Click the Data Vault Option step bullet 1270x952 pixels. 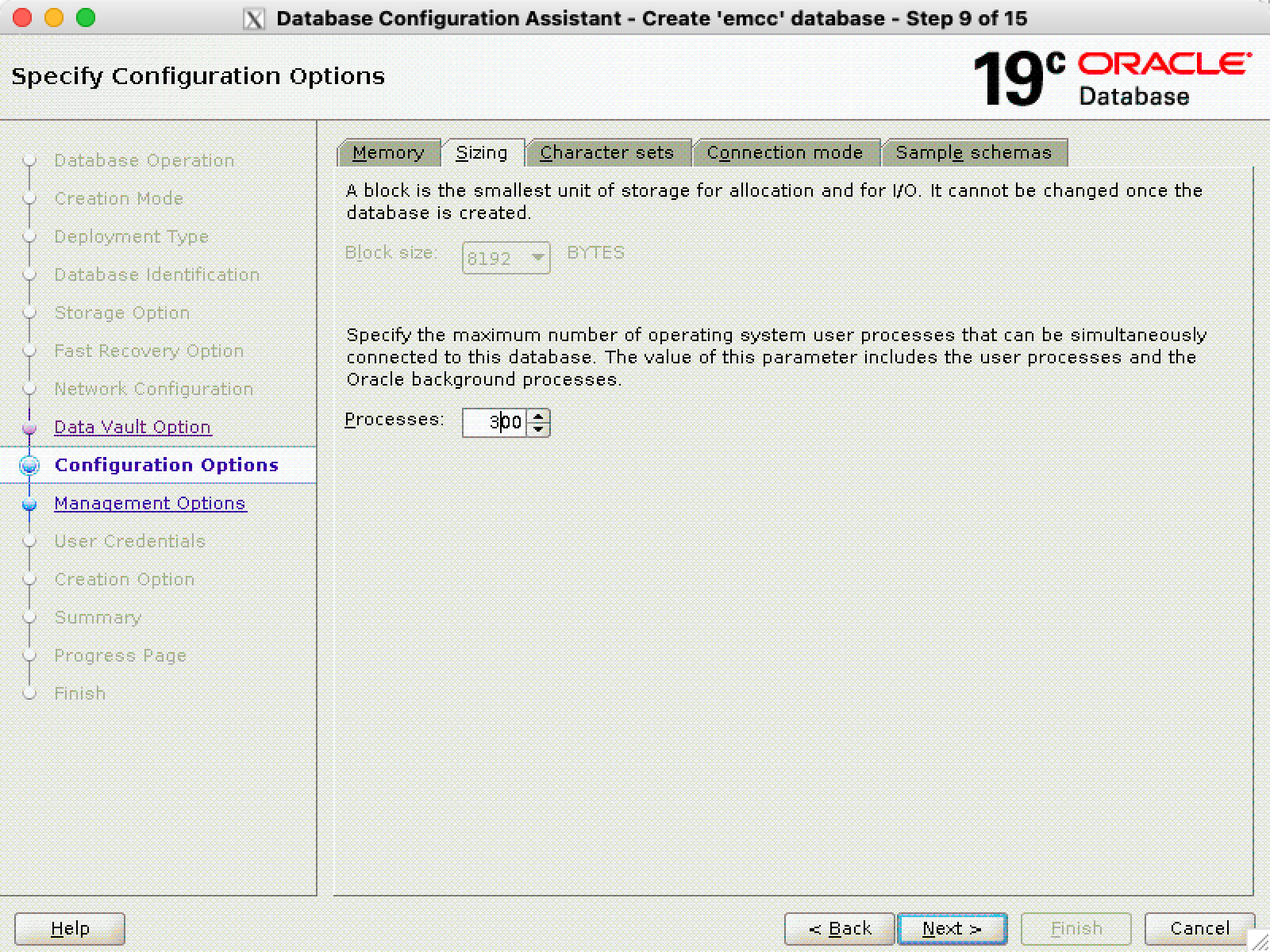[29, 428]
